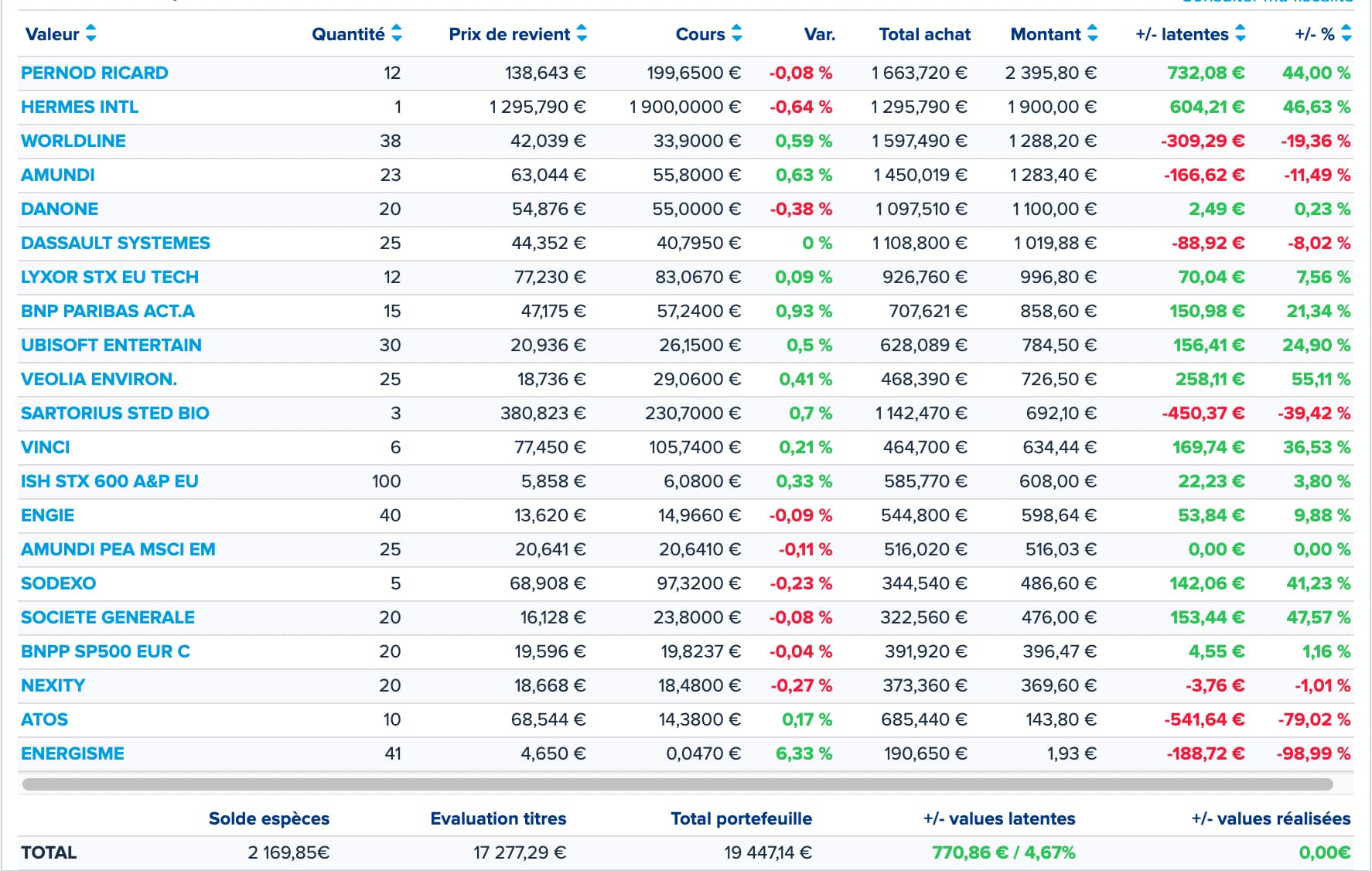This screenshot has height=871, width=1372.
Task: Click the Cours column header
Action: pos(701,34)
